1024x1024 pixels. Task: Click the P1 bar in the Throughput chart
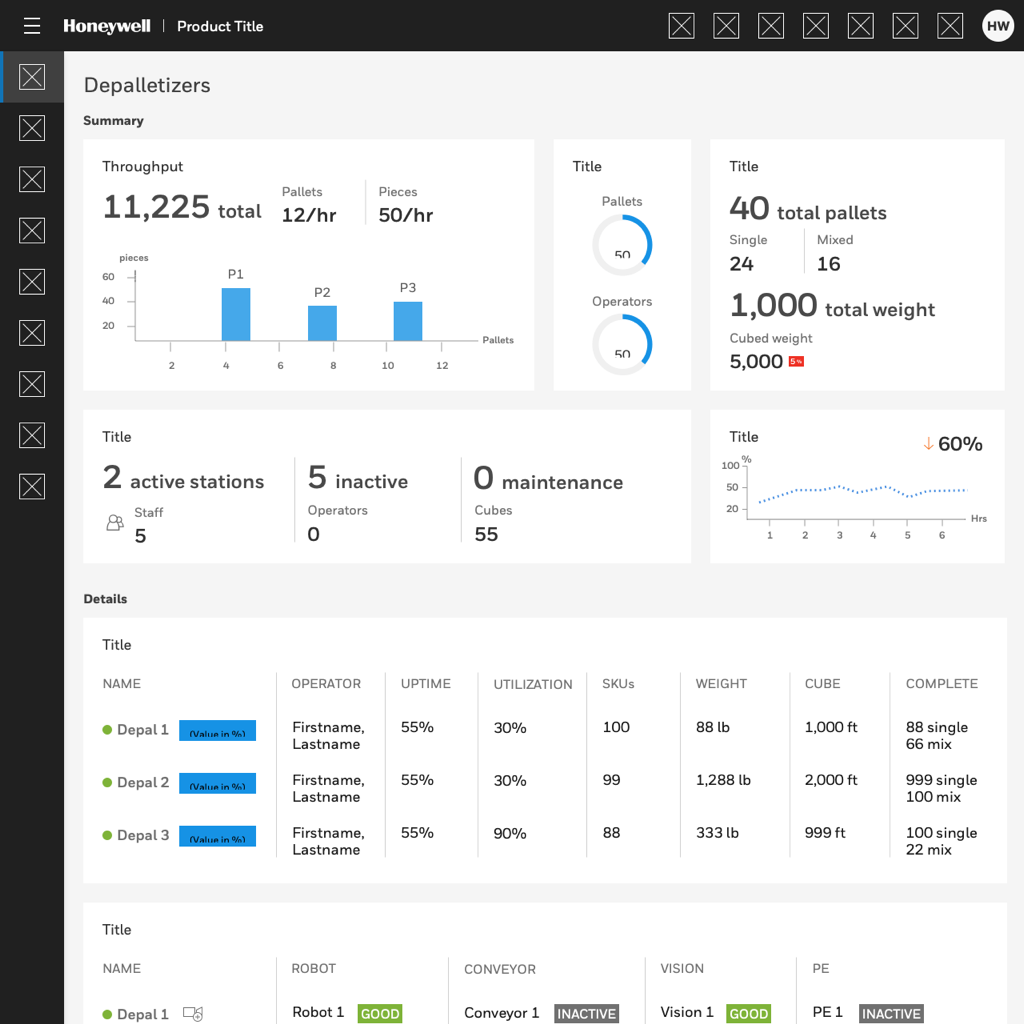(x=236, y=314)
